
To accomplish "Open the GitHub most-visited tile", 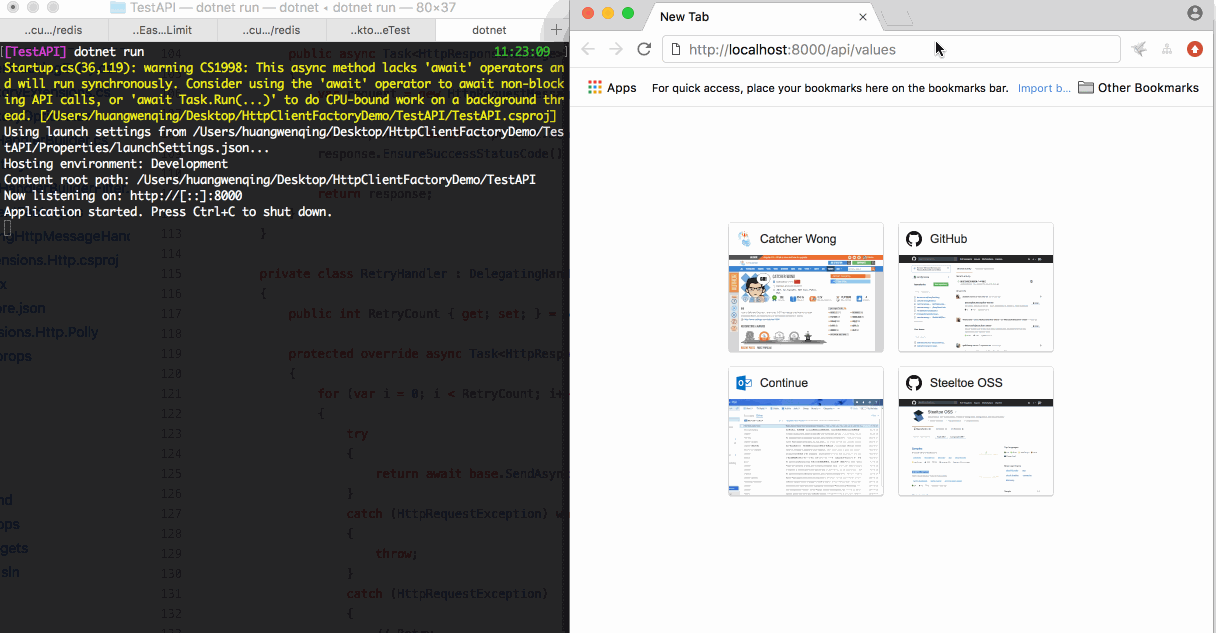I will tap(976, 287).
